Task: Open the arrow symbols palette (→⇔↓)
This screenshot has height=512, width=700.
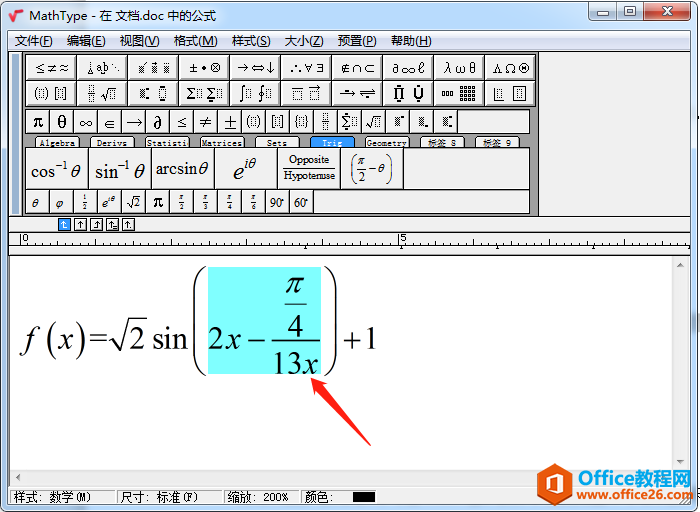Action: [255, 68]
